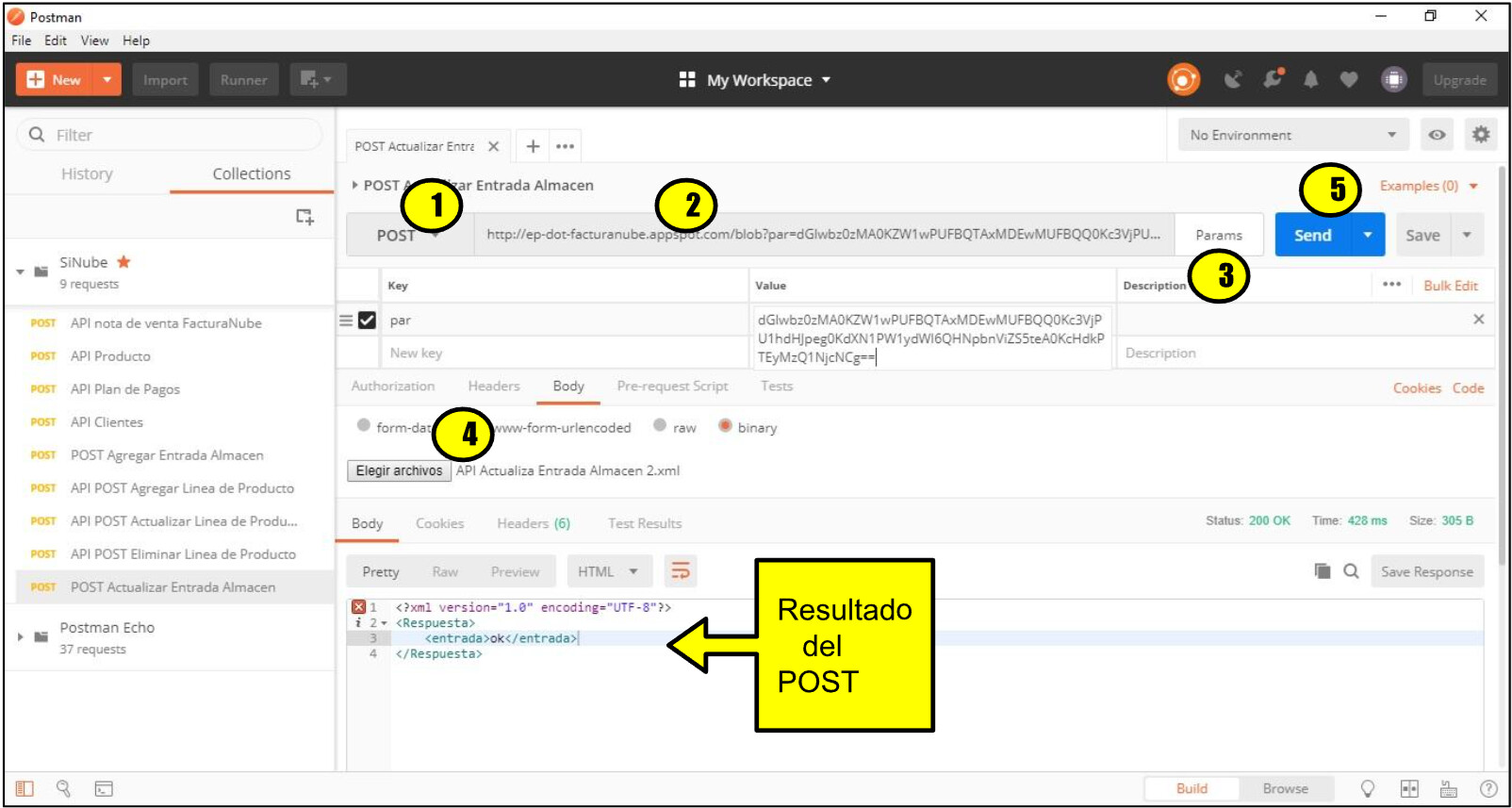Image resolution: width=1512 pixels, height=808 pixels.
Task: Click the blue Send button
Action: coord(1313,235)
